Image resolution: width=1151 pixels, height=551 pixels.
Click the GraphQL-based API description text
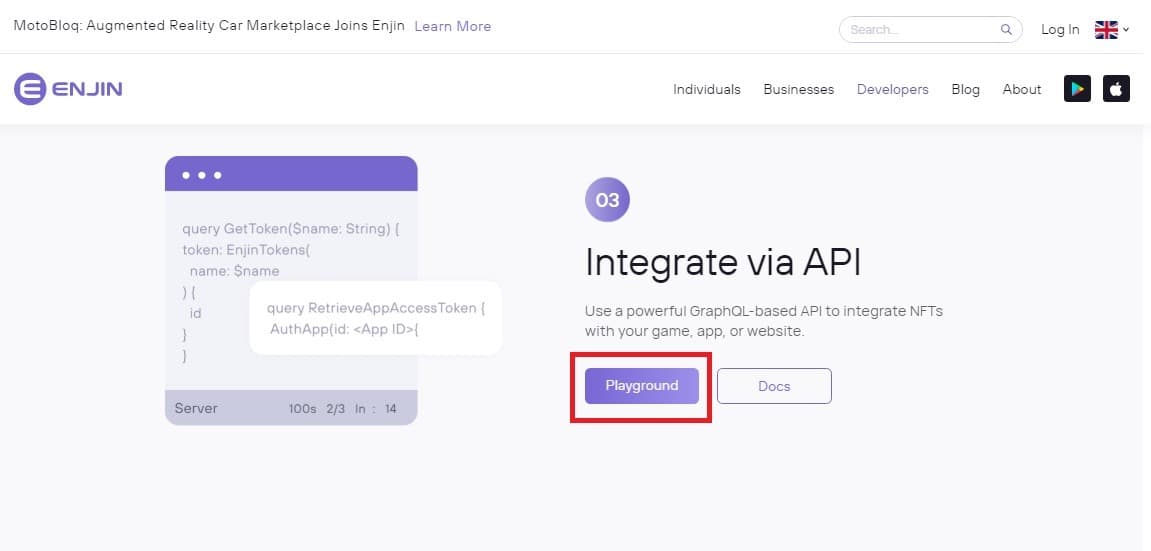click(x=763, y=321)
